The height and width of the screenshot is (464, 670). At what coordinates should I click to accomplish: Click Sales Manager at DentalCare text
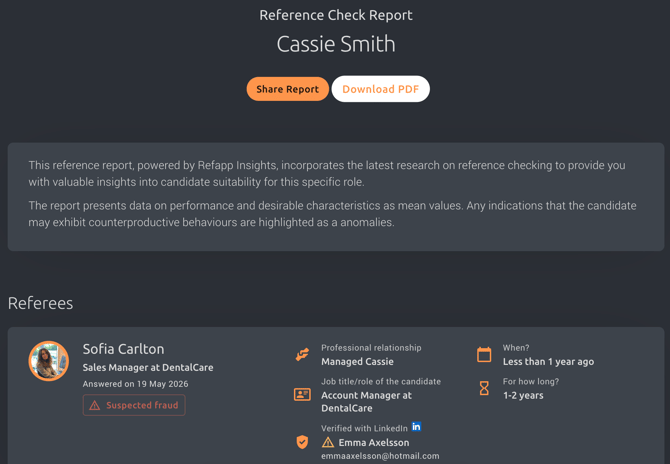[148, 367]
